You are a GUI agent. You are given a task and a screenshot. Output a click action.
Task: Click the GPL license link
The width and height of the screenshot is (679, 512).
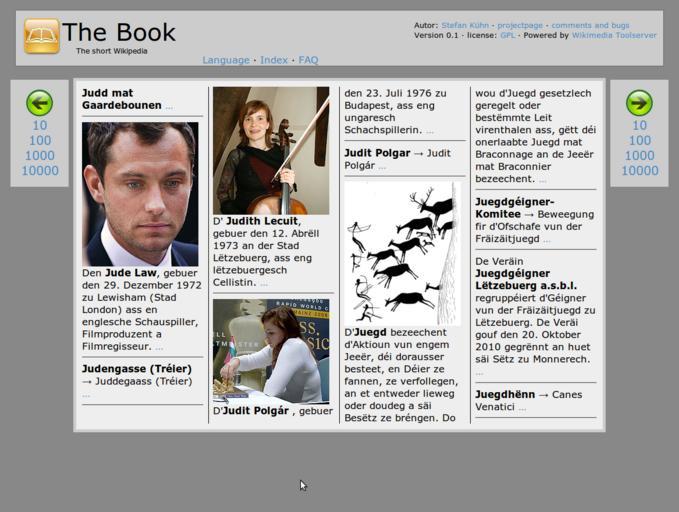tap(507, 36)
